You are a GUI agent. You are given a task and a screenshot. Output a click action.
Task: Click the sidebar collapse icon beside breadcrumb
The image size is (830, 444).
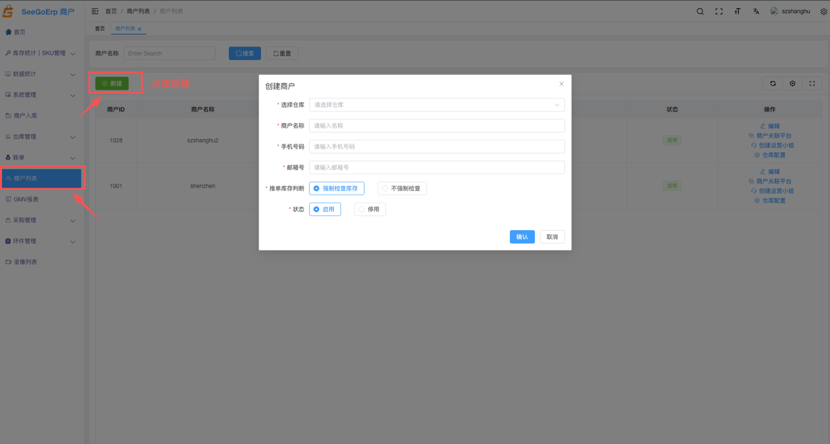(95, 11)
